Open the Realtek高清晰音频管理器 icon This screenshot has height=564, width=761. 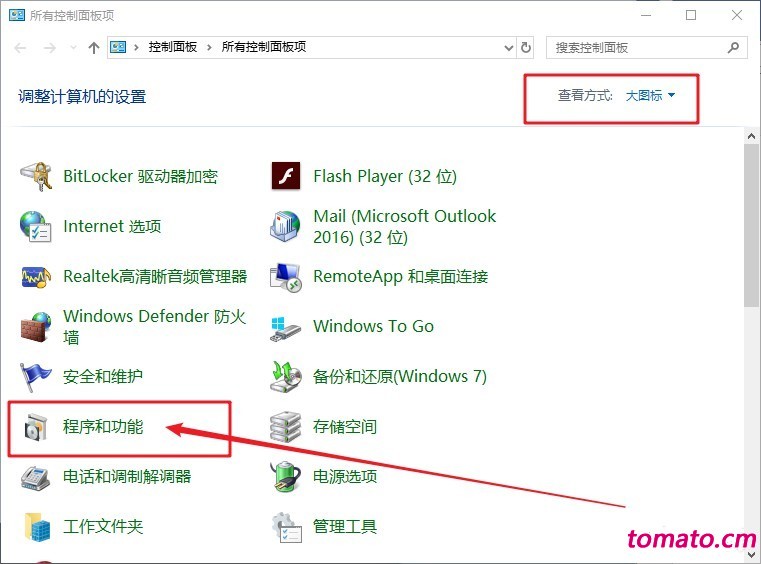click(x=36, y=277)
